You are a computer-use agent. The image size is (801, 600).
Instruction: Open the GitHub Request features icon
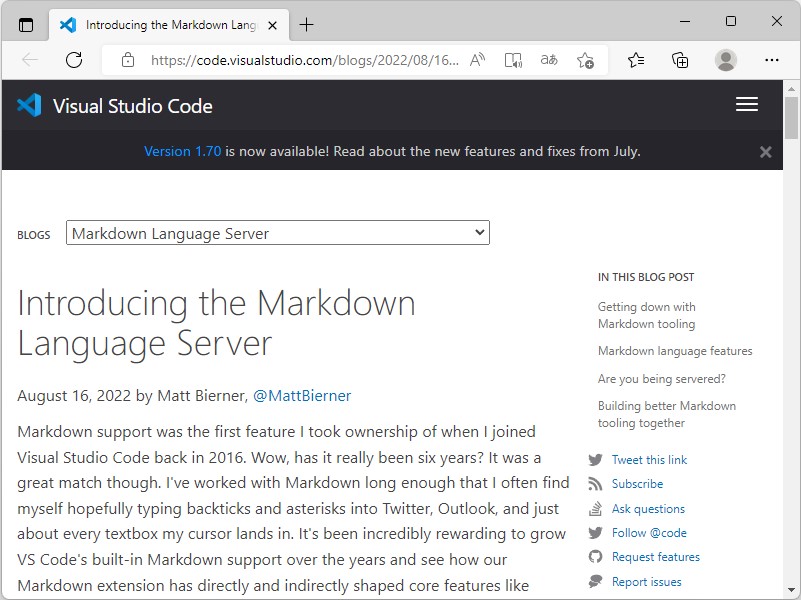pyautogui.click(x=598, y=557)
